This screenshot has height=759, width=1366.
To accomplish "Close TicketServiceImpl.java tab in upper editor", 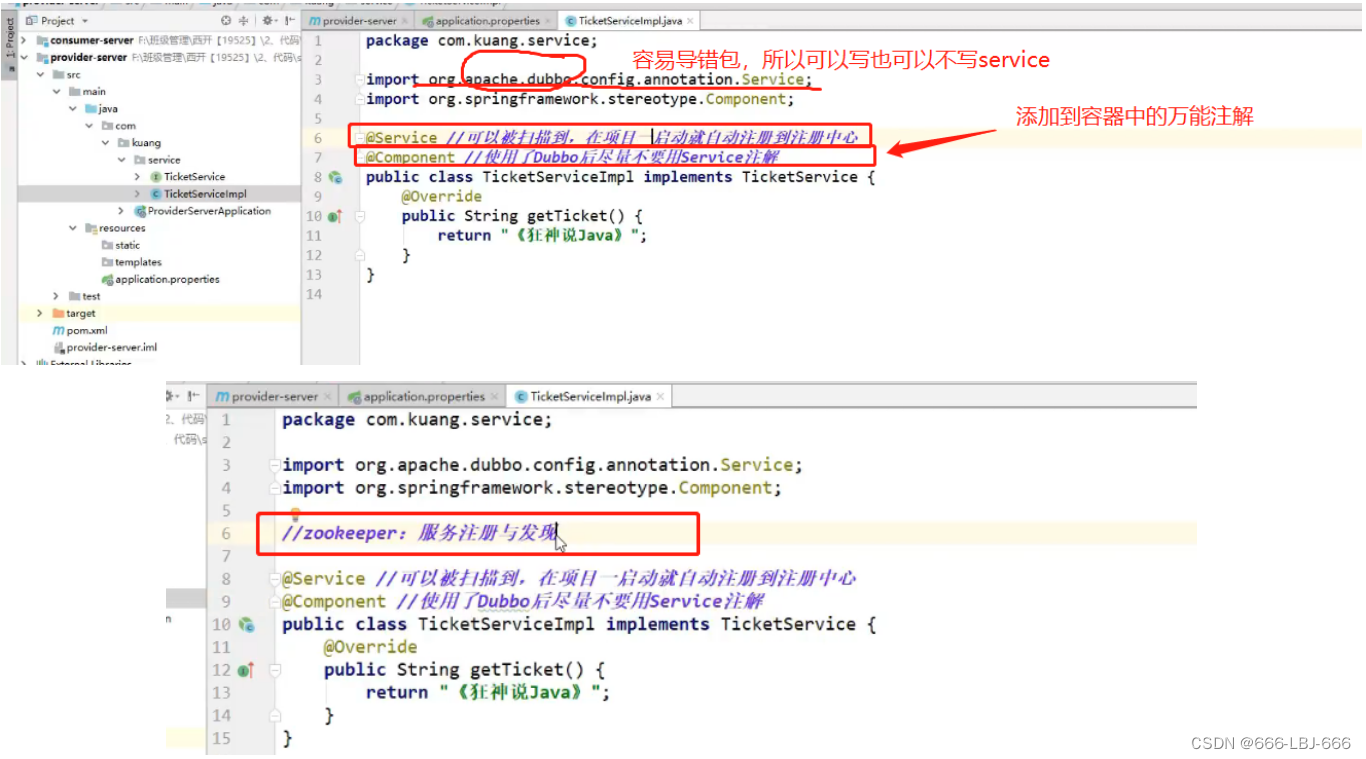I will click(x=692, y=21).
